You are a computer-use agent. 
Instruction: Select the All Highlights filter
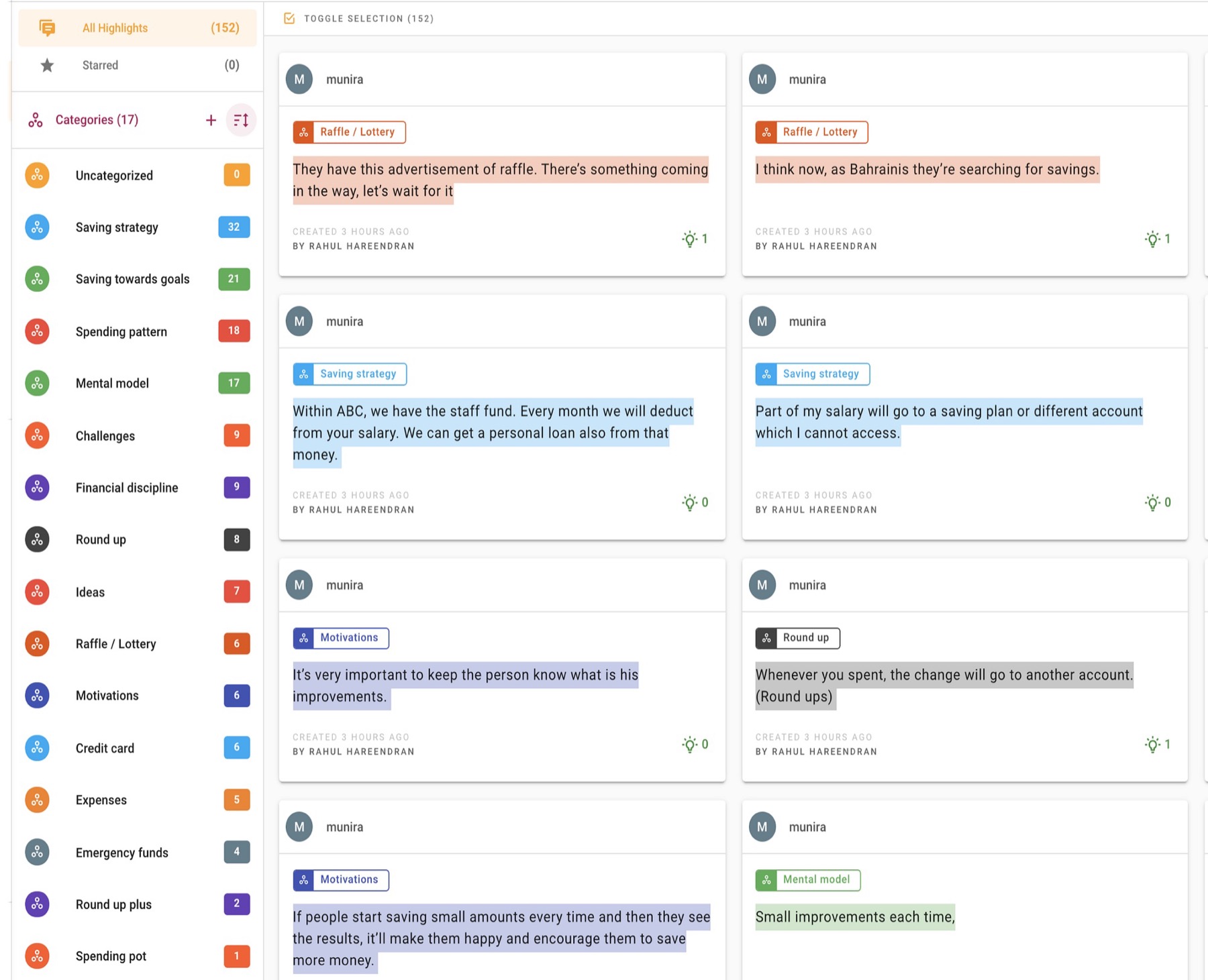tap(138, 28)
